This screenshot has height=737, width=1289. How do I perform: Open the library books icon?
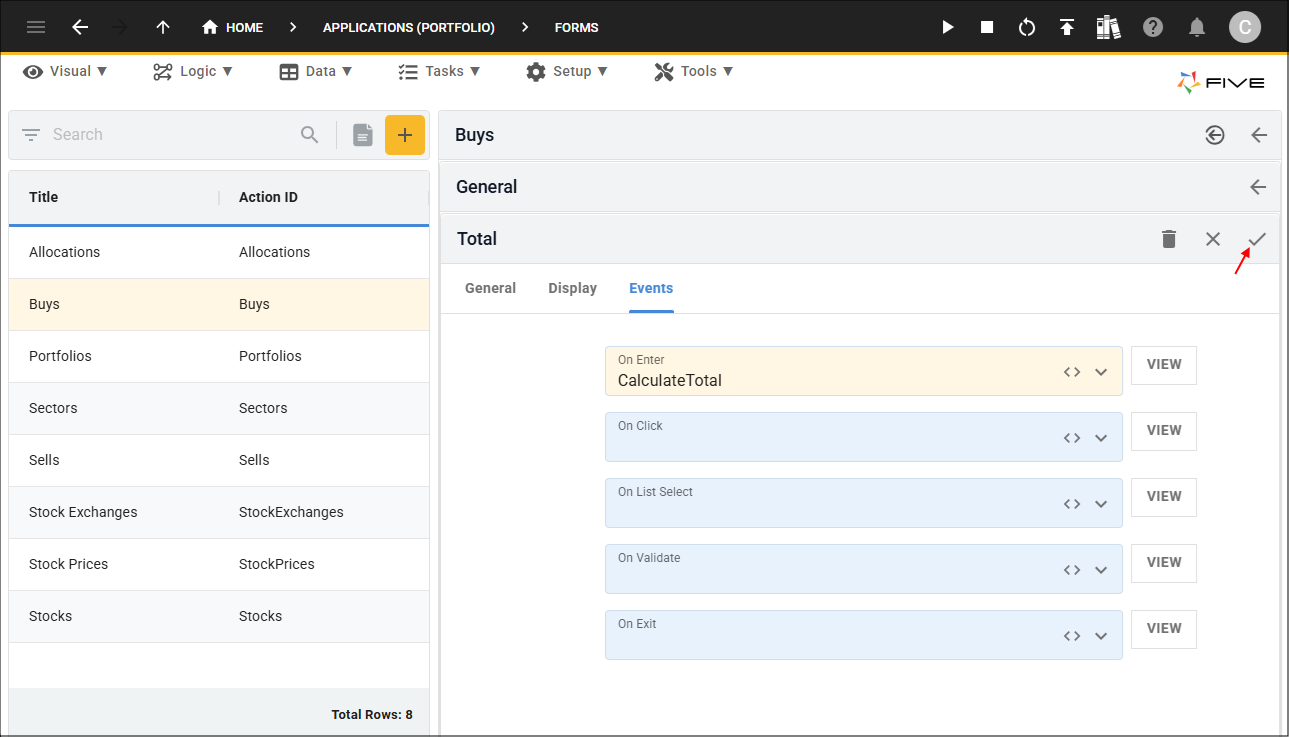1108,27
